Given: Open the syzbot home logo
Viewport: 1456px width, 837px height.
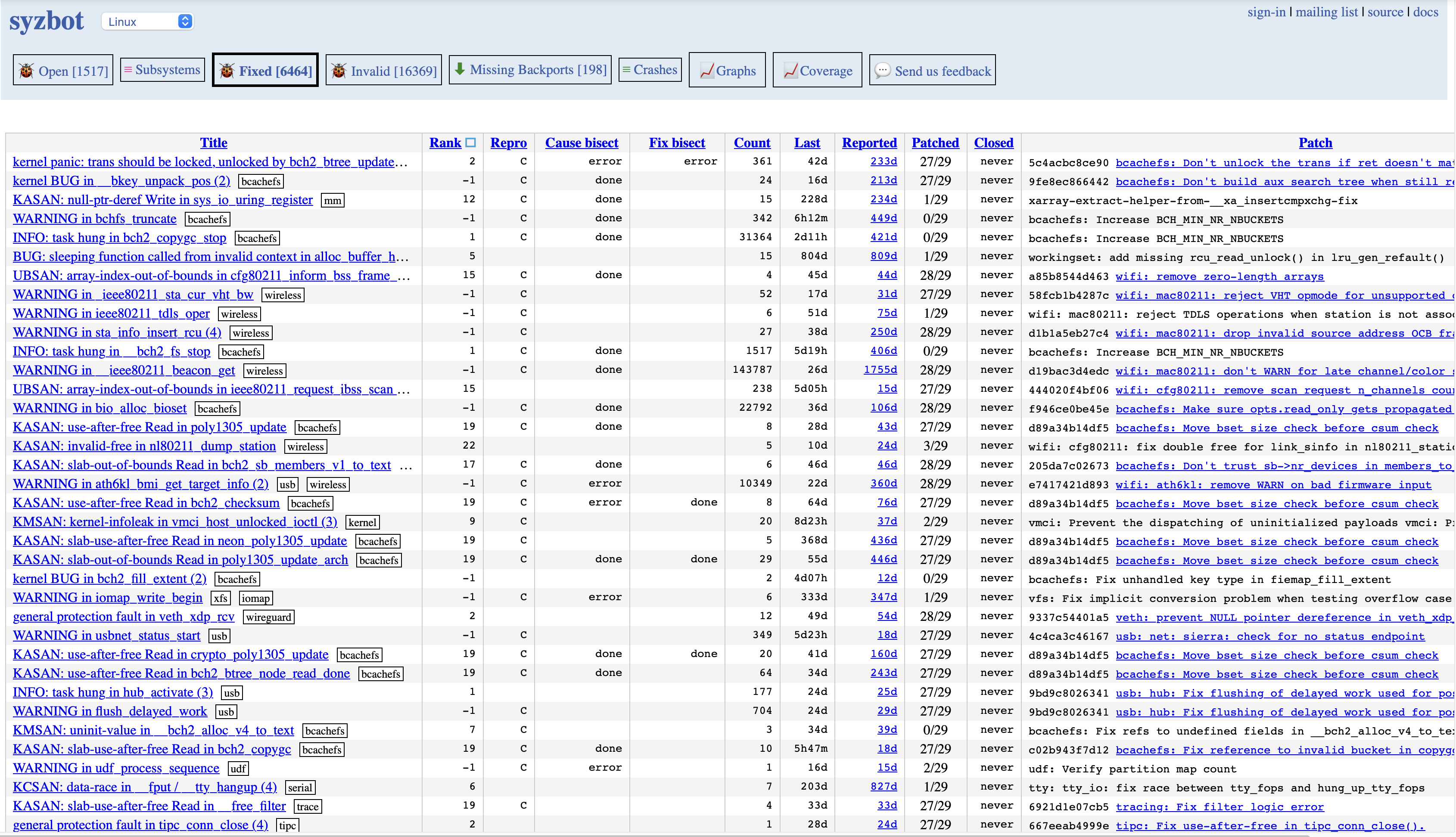Looking at the screenshot, I should [x=47, y=21].
